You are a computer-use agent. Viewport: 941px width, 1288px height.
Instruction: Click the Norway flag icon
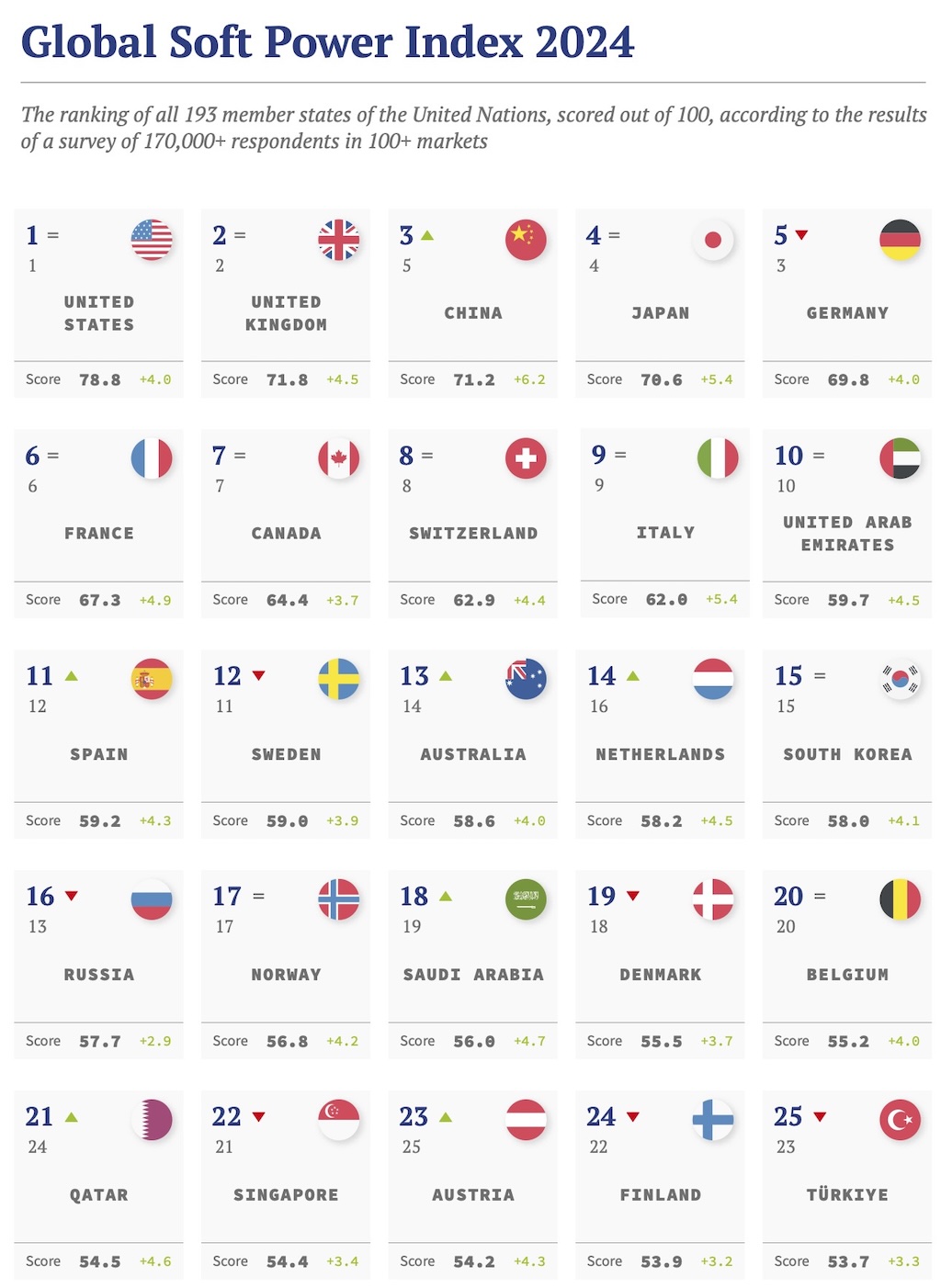(x=338, y=899)
